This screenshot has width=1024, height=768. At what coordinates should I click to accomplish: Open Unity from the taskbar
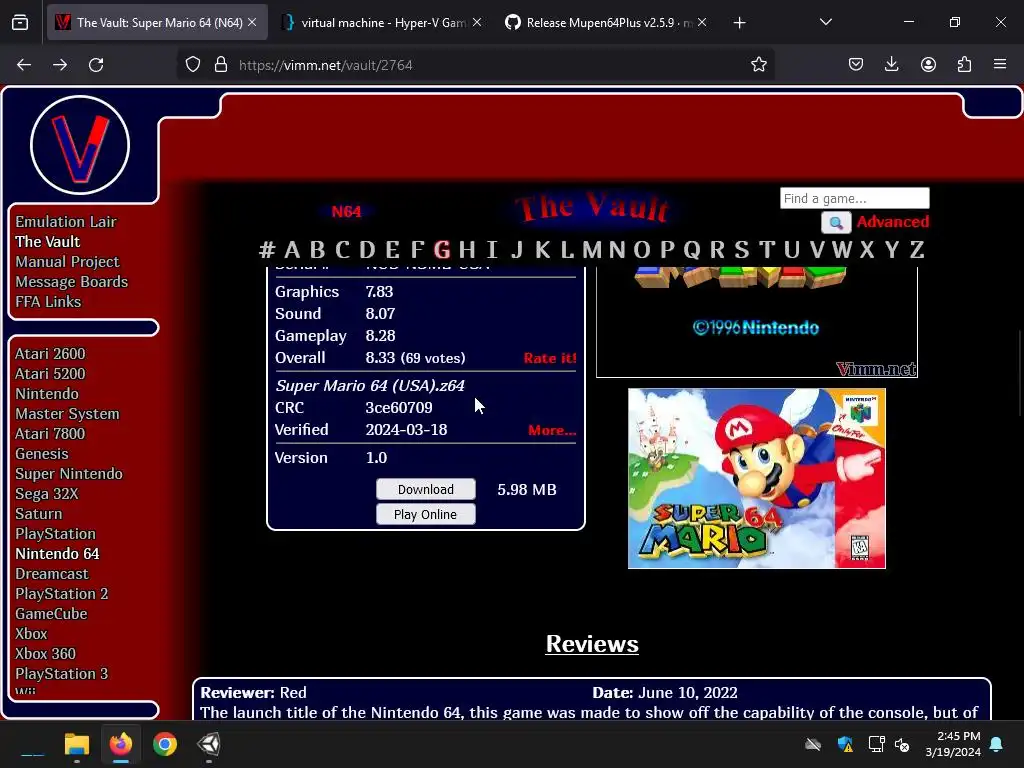pos(209,744)
